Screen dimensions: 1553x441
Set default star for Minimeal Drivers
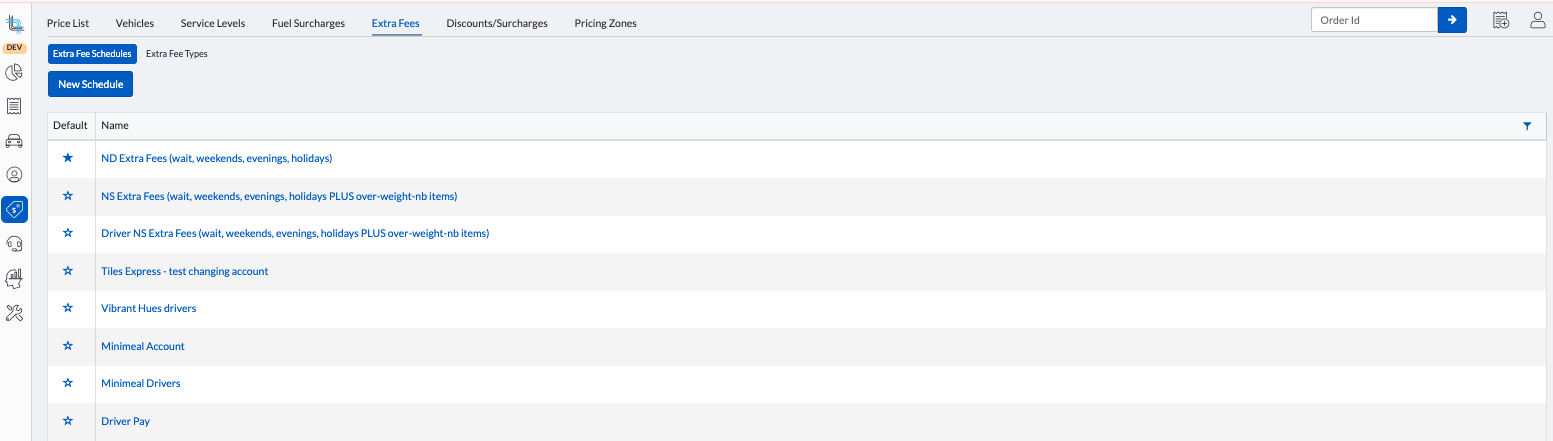click(68, 383)
